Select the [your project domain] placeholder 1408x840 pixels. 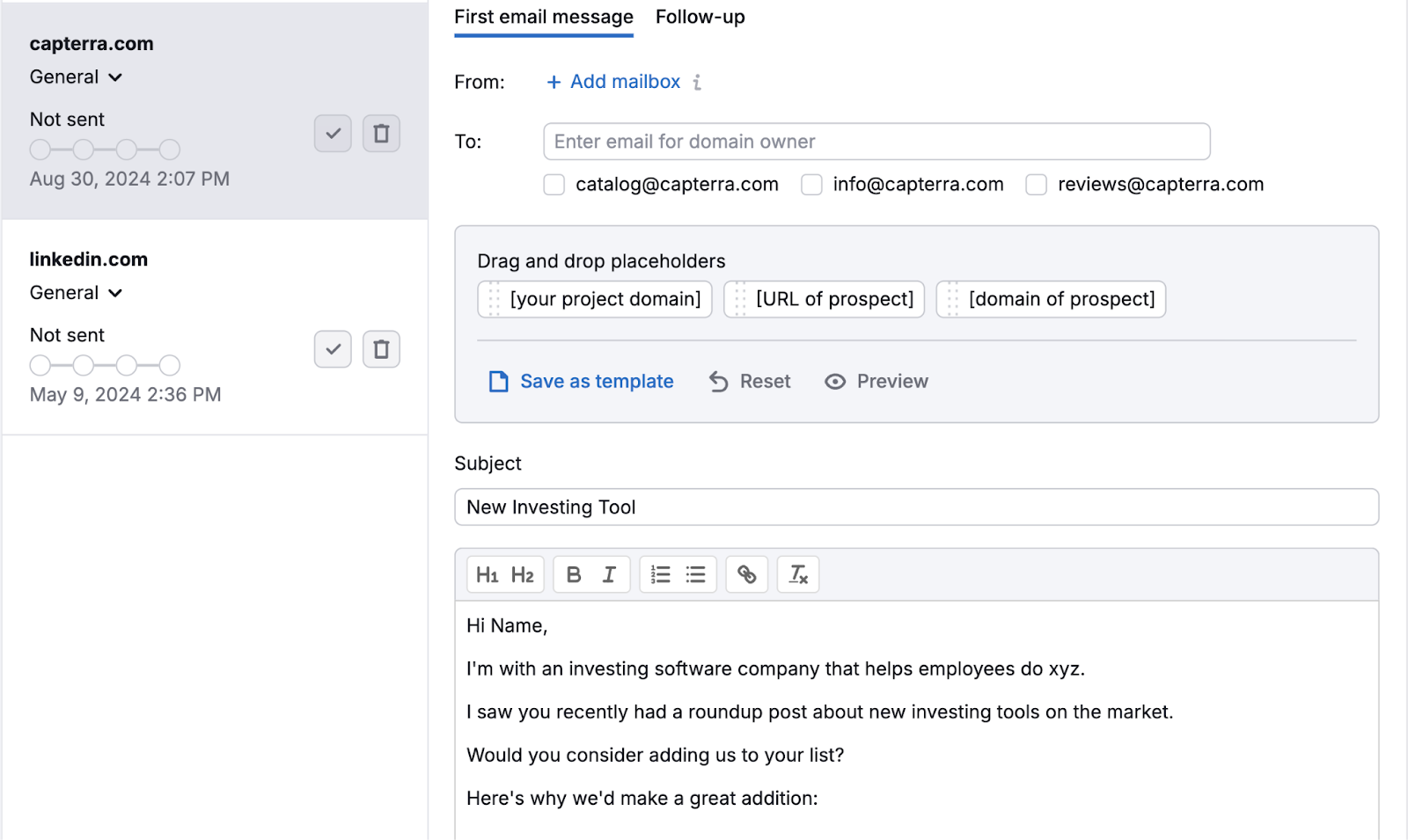point(595,299)
